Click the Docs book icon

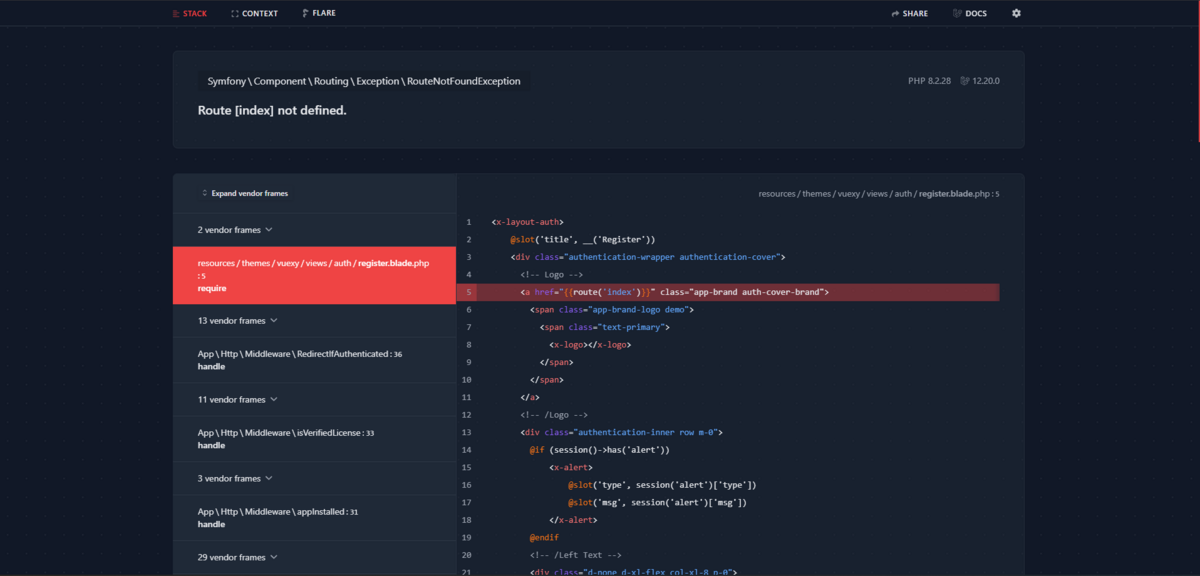click(x=957, y=14)
